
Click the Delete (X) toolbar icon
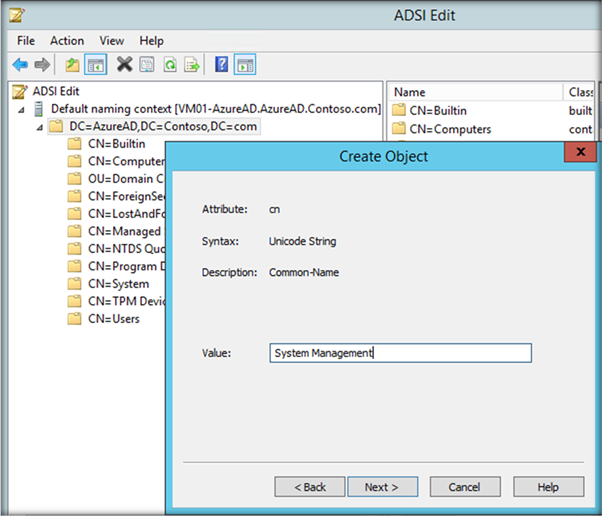click(x=125, y=65)
